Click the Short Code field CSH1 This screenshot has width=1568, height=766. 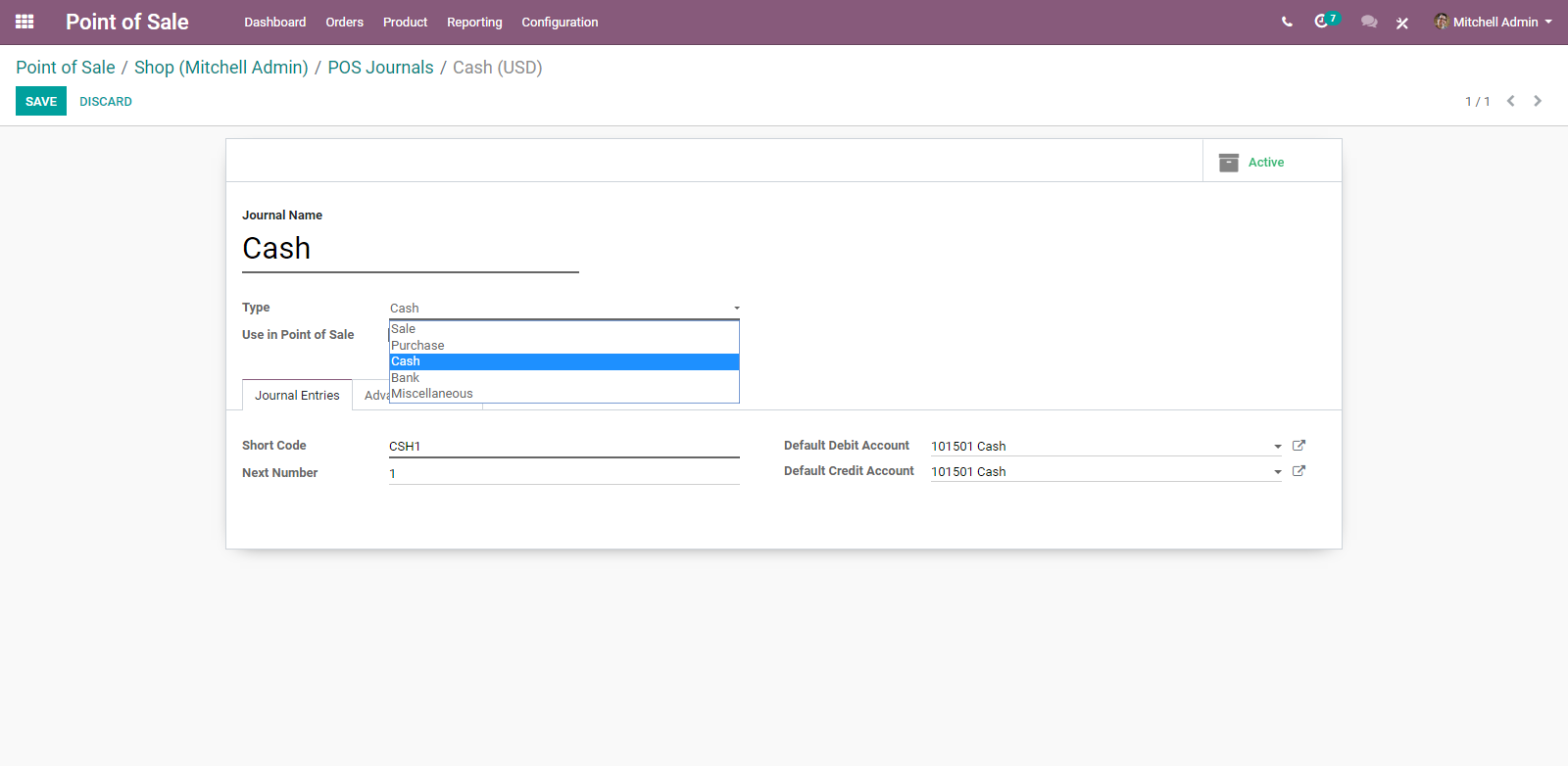[x=563, y=446]
